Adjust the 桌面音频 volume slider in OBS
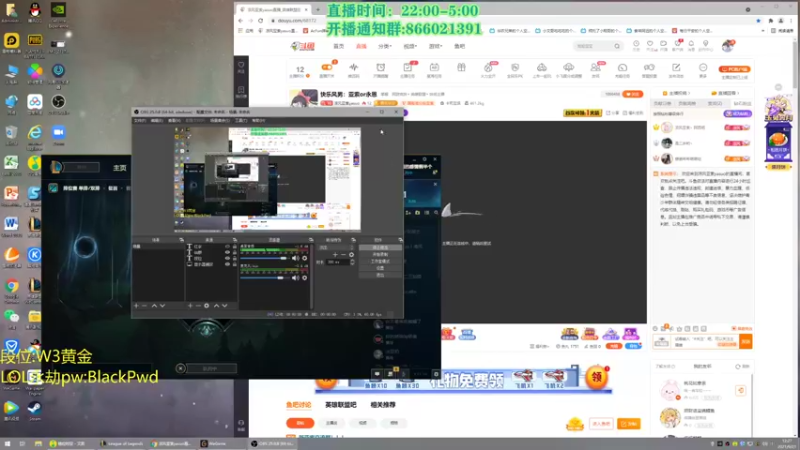Screen dimensions: 800x450 [264, 259]
